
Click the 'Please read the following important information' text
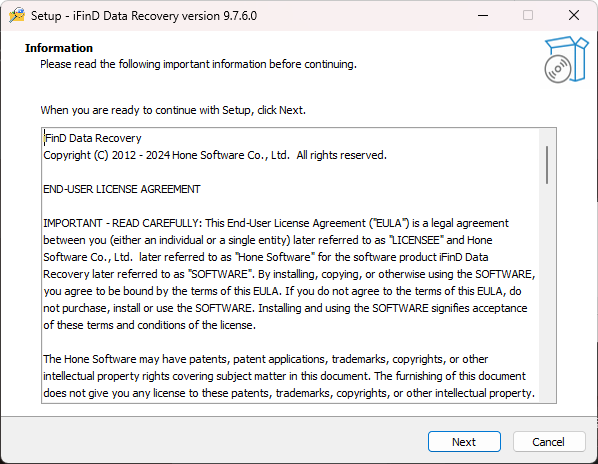point(198,64)
